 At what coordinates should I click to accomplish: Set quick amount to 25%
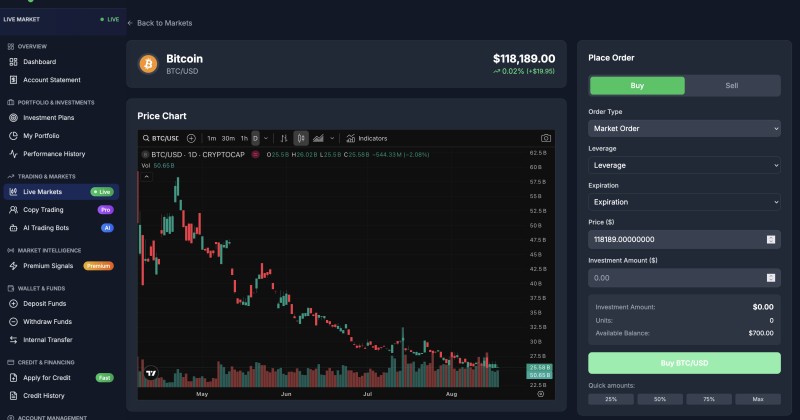[x=611, y=399]
